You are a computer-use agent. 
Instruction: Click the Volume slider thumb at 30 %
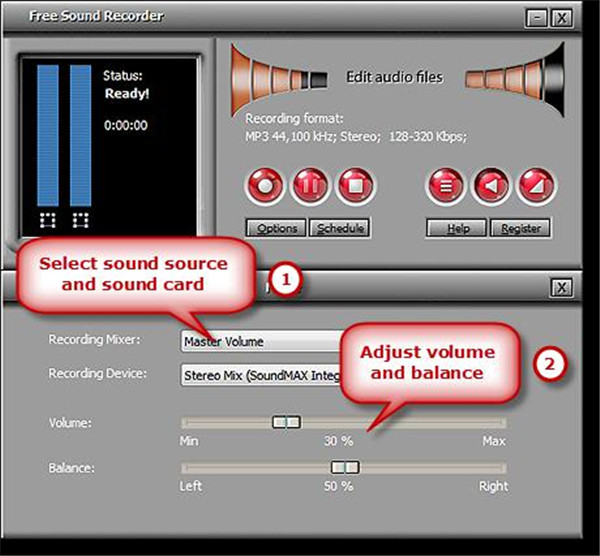(x=286, y=422)
